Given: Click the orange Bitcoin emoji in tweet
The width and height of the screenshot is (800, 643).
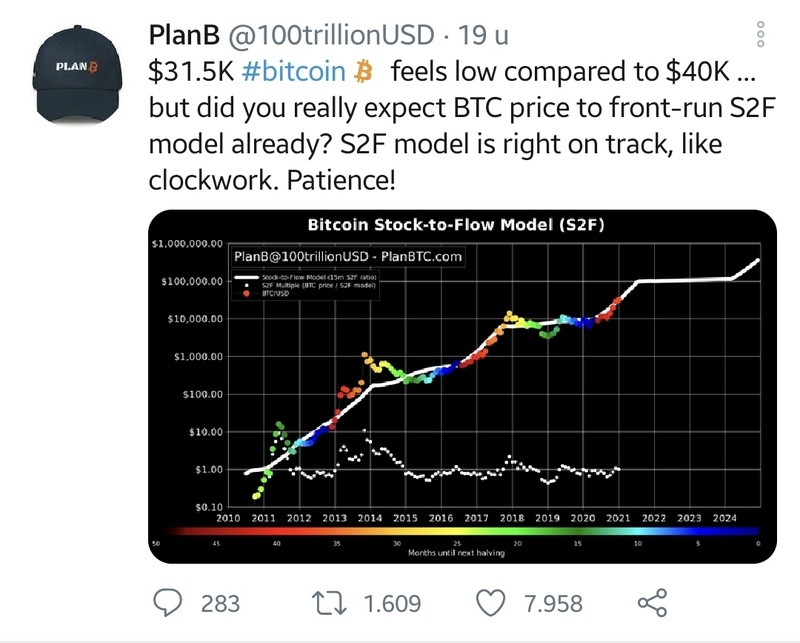Looking at the screenshot, I should tap(364, 73).
